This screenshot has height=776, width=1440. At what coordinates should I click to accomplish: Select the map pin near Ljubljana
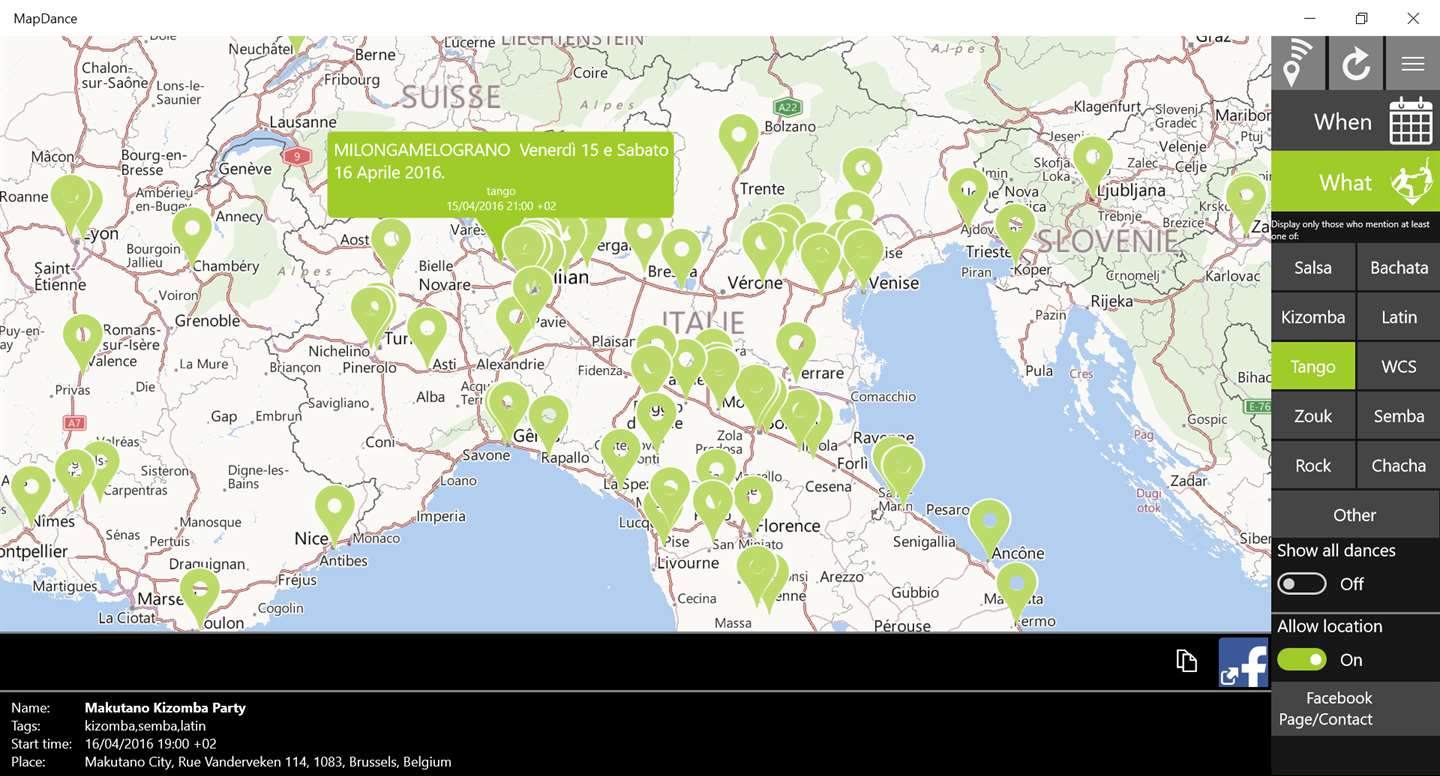point(1093,161)
